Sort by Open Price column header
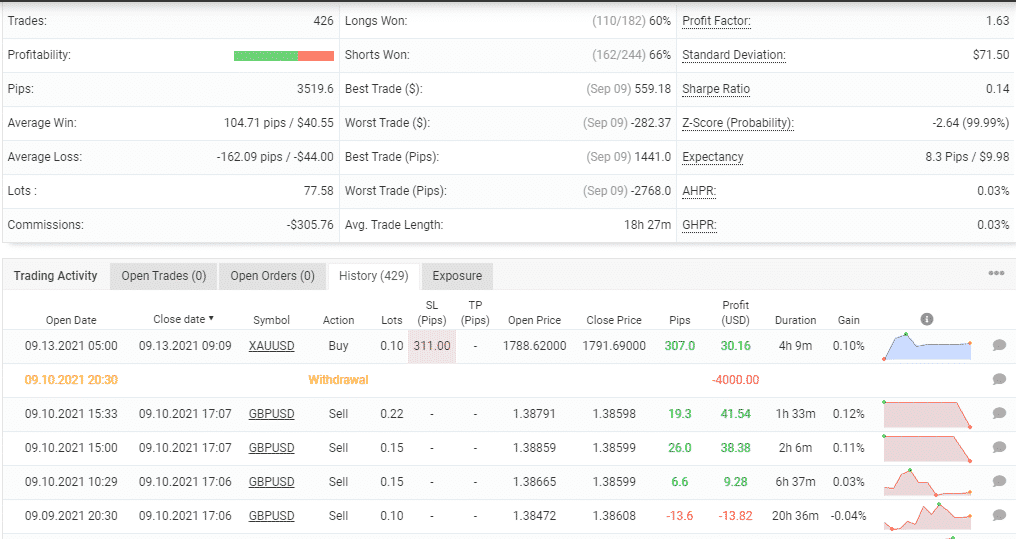 [535, 320]
